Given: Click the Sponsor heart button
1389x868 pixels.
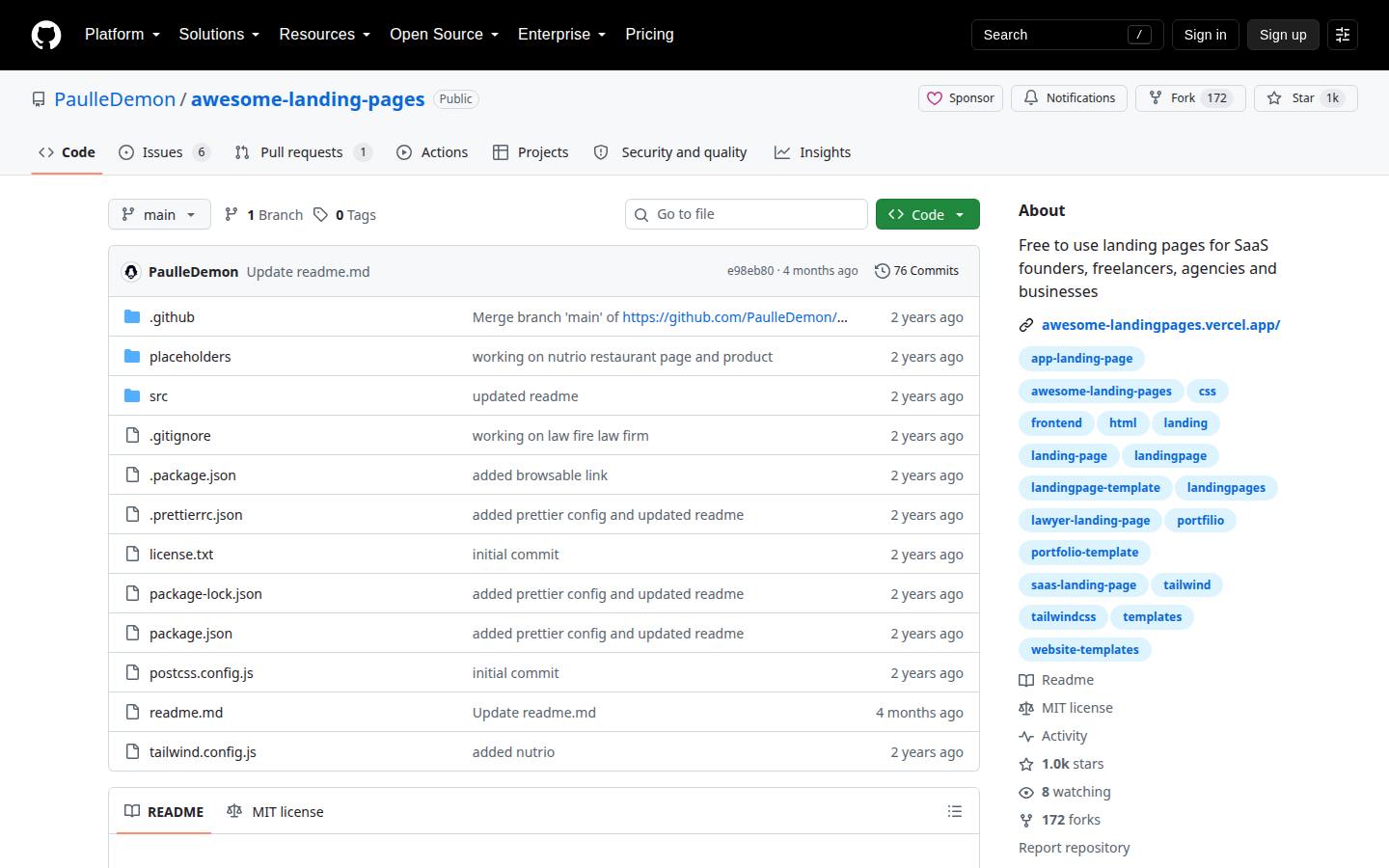Looking at the screenshot, I should coord(961,98).
